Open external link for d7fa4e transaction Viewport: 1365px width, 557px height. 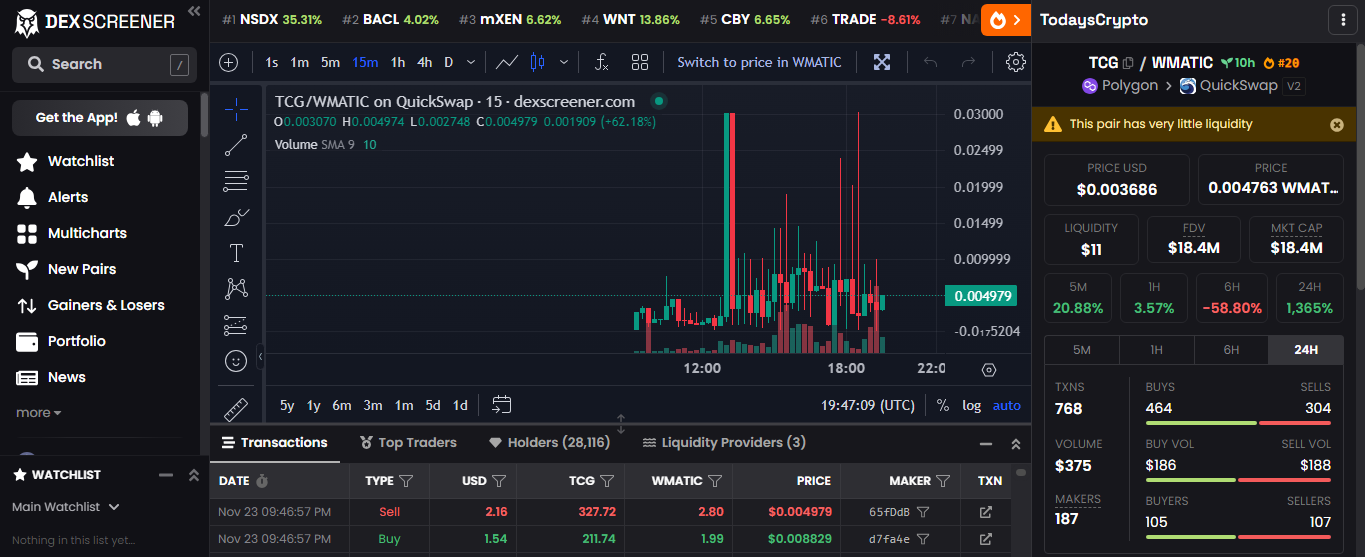986,539
